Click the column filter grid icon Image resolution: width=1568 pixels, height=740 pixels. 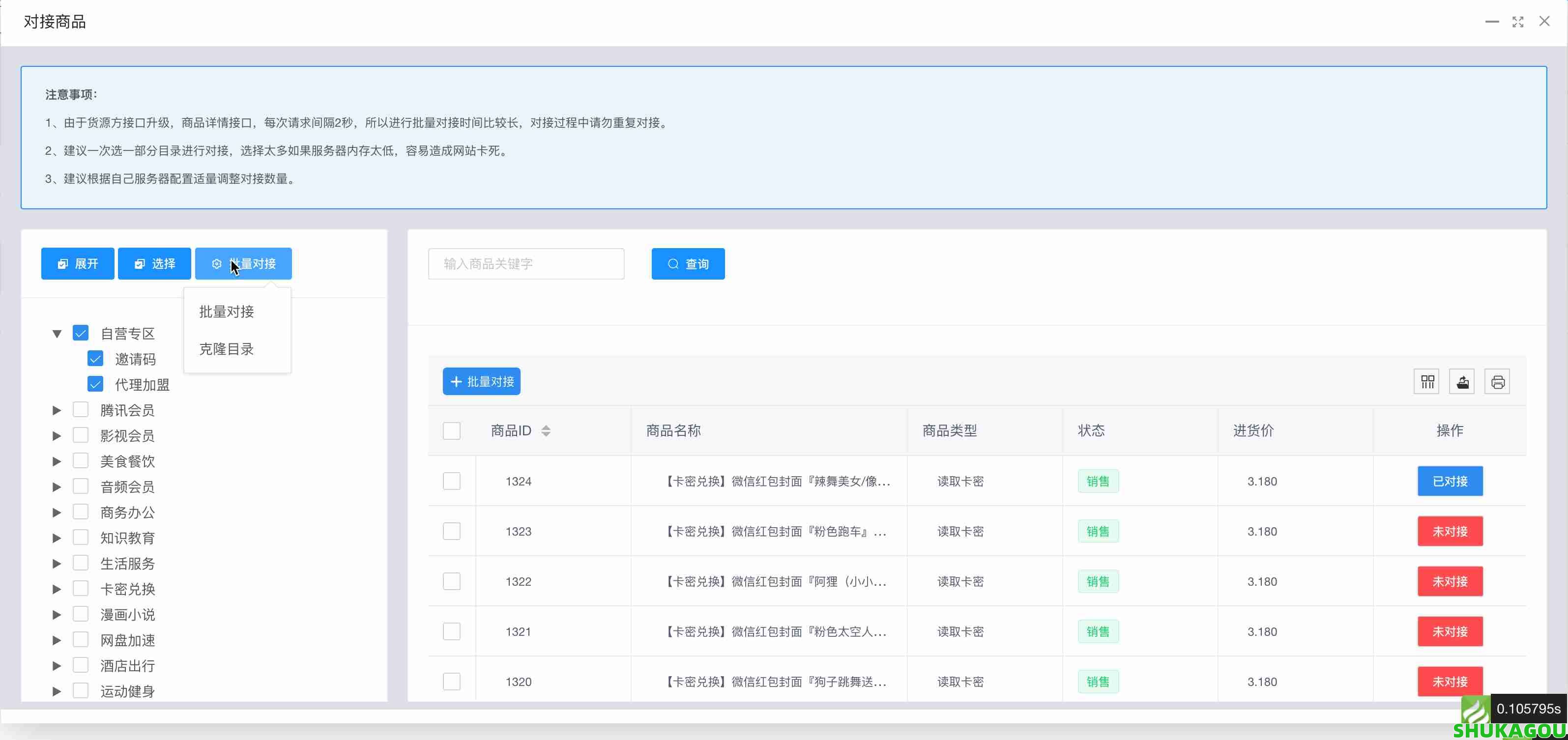click(x=1427, y=382)
